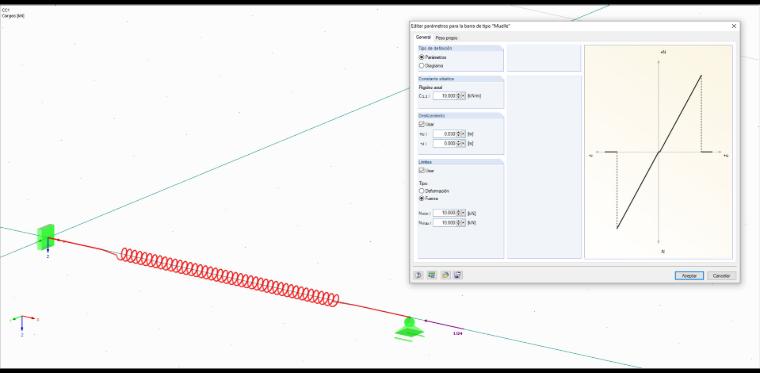Open the Nmin limit value dropdown

(463, 222)
